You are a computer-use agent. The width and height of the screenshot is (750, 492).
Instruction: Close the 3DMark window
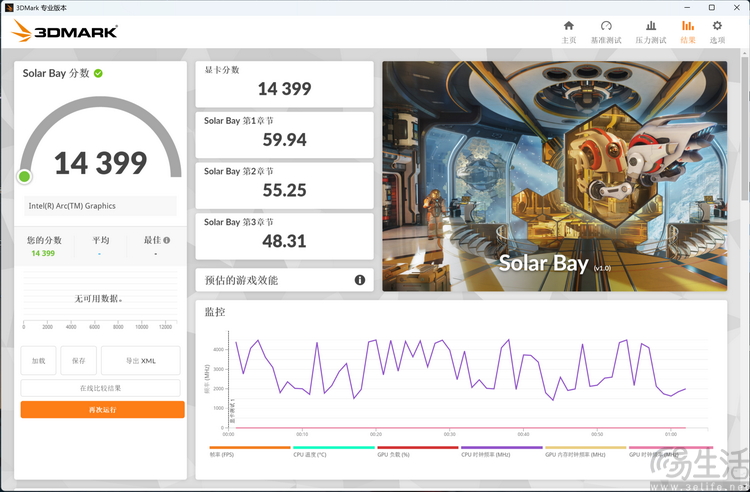click(x=737, y=8)
